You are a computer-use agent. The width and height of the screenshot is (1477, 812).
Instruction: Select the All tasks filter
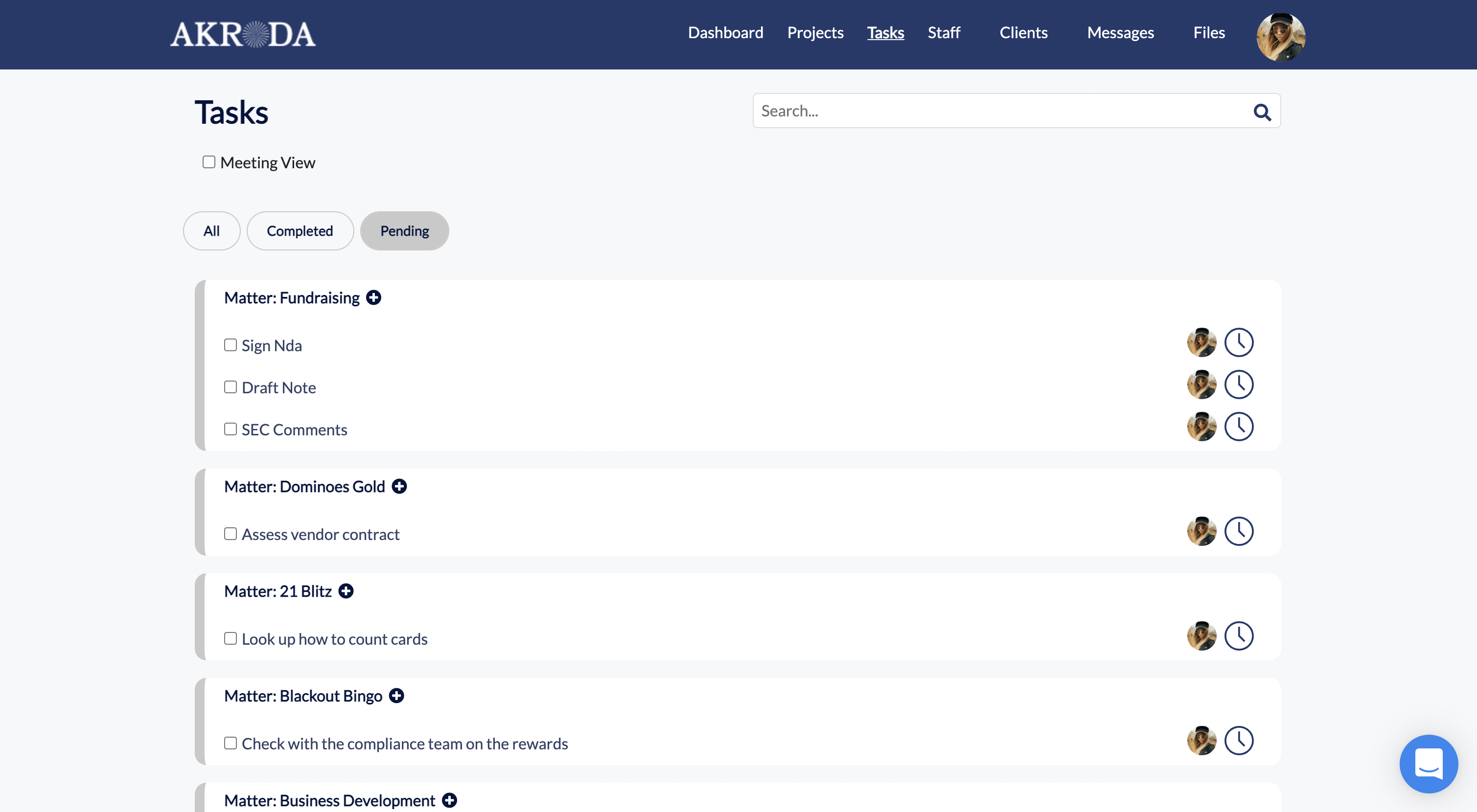(x=211, y=231)
